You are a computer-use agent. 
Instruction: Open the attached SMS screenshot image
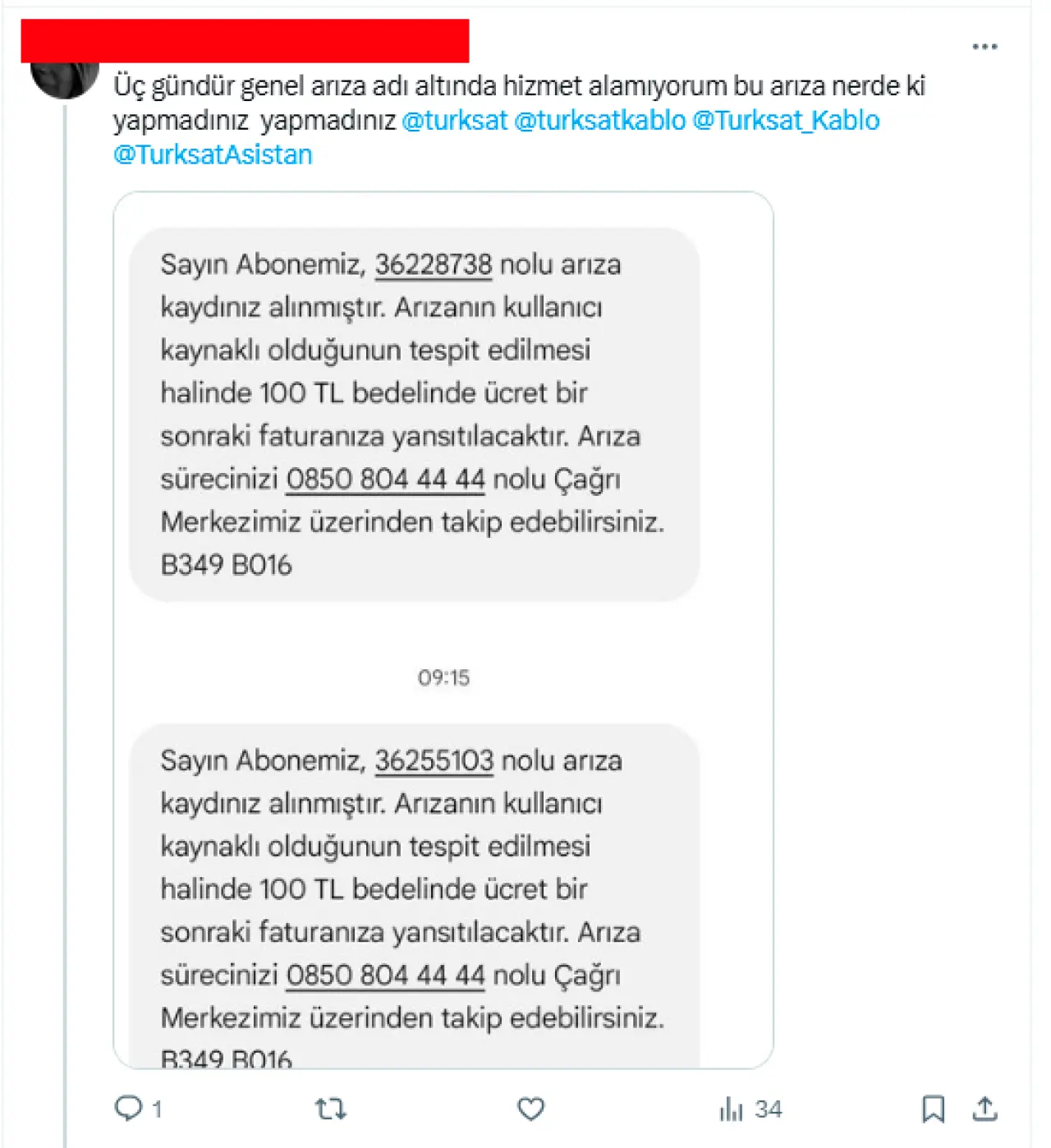(443, 630)
